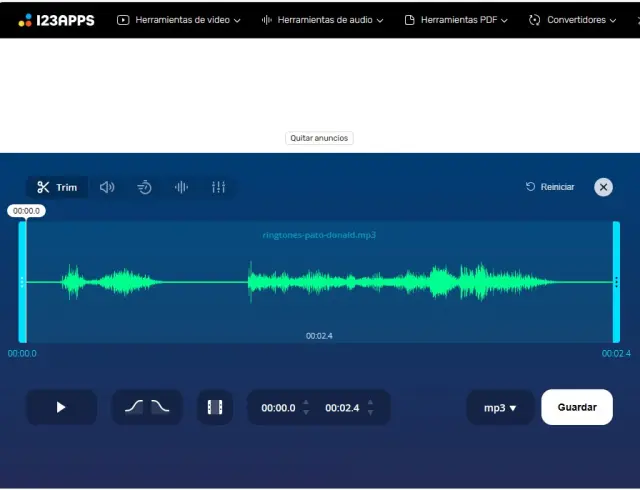Open the Convertidores menu

pos(575,20)
